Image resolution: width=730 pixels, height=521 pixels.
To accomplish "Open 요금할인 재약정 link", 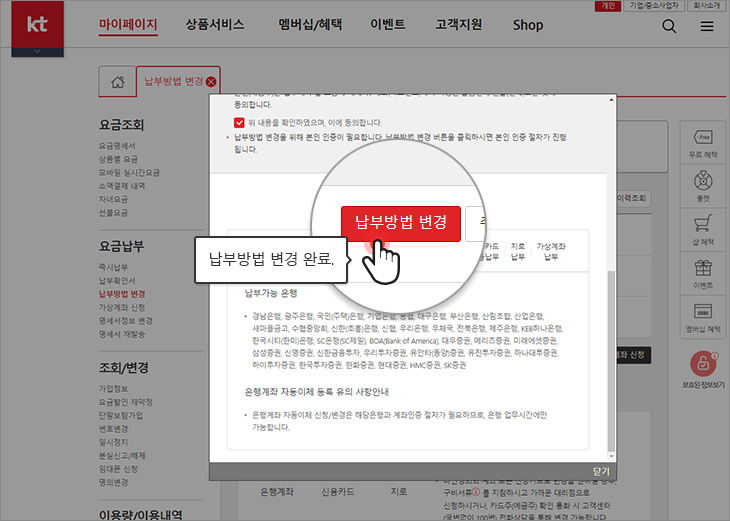I will pos(125,402).
